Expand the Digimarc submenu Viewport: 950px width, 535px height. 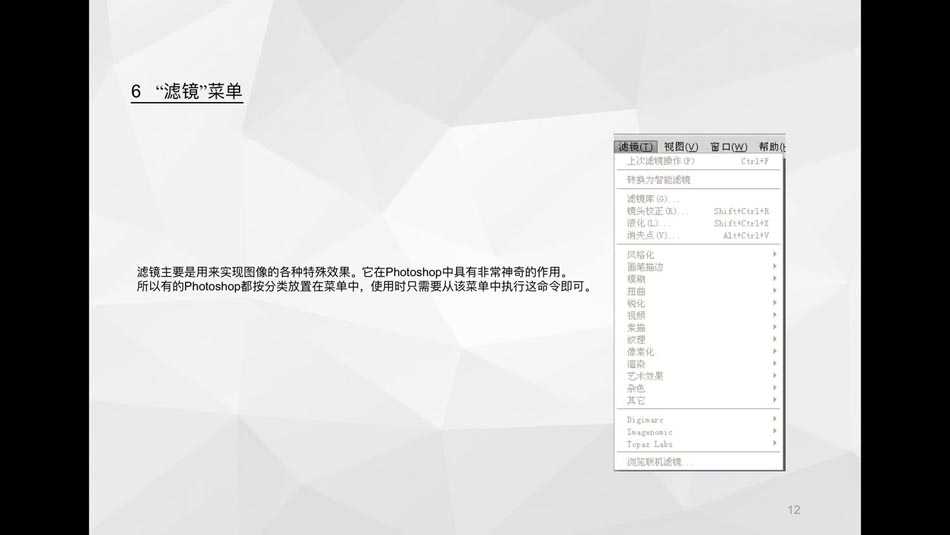coord(645,420)
